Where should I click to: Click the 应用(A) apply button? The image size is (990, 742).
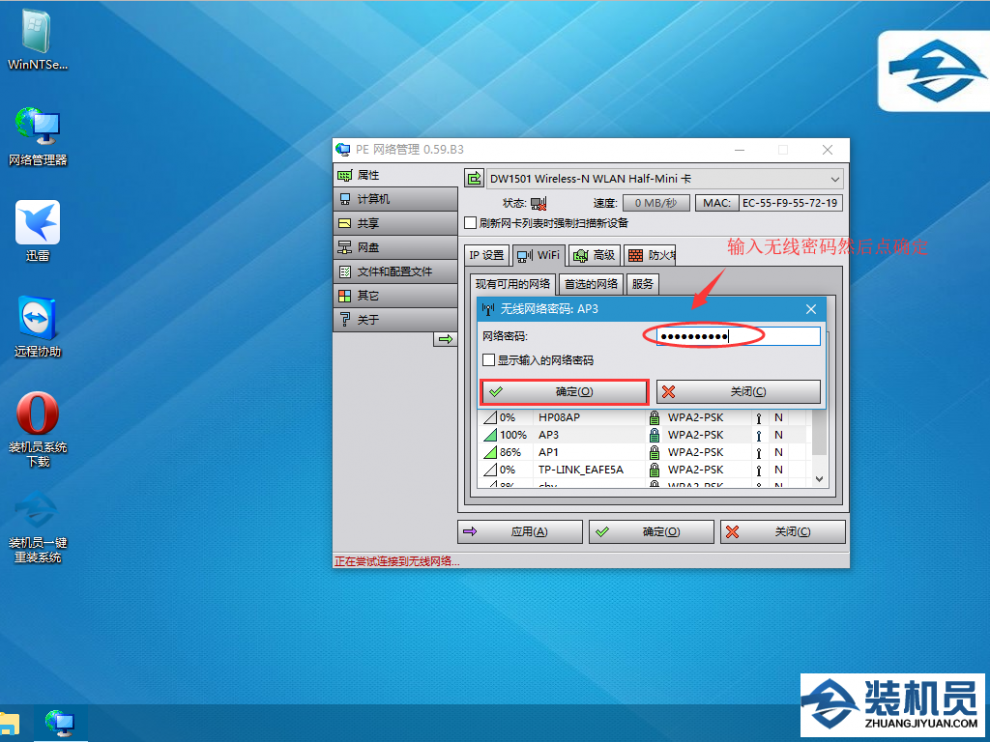[520, 532]
